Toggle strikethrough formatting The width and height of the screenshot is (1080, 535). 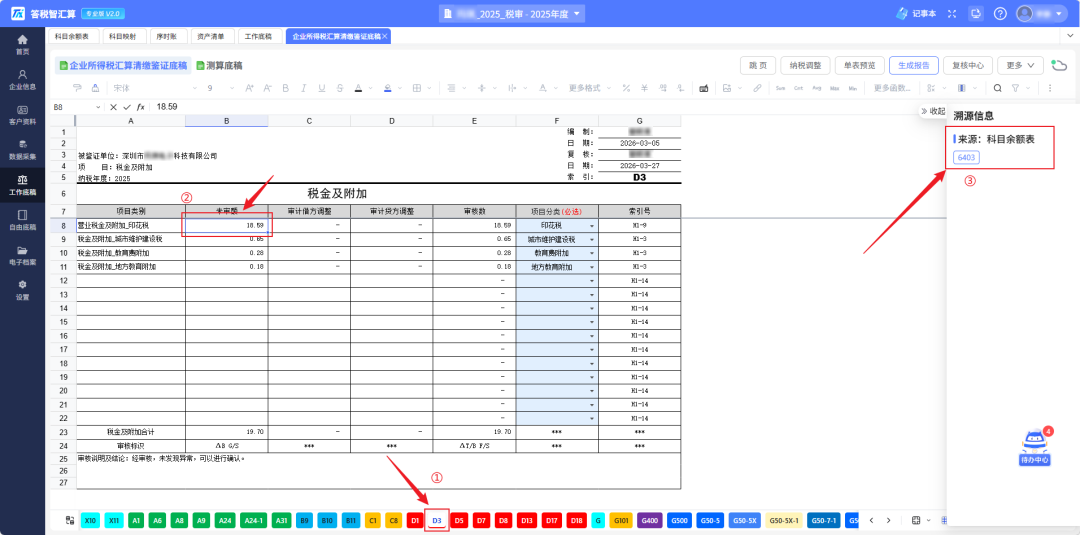[x=339, y=88]
